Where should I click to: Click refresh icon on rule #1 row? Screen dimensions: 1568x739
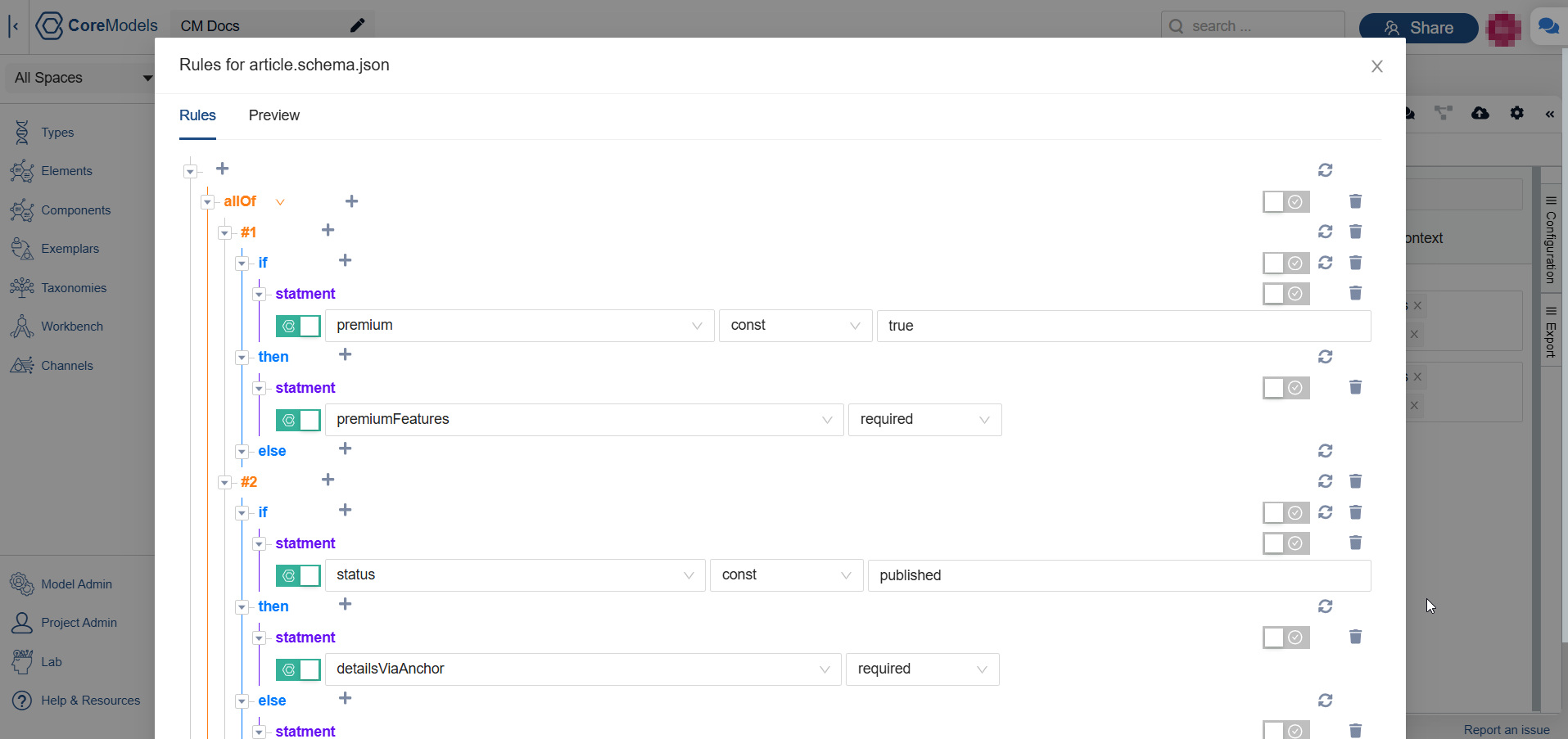[x=1325, y=232]
